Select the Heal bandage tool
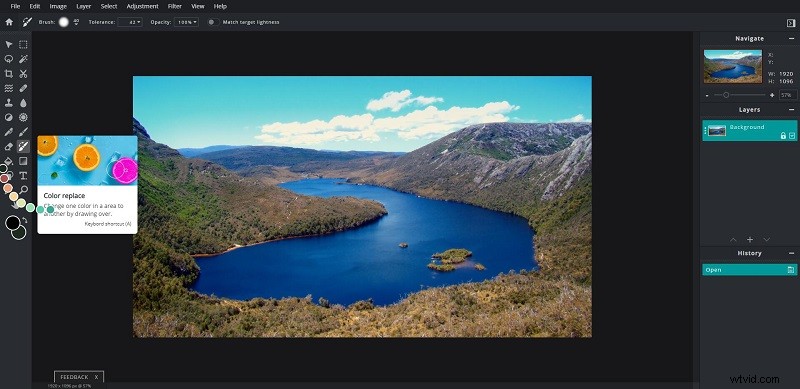The height and width of the screenshot is (389, 800). coord(23,88)
